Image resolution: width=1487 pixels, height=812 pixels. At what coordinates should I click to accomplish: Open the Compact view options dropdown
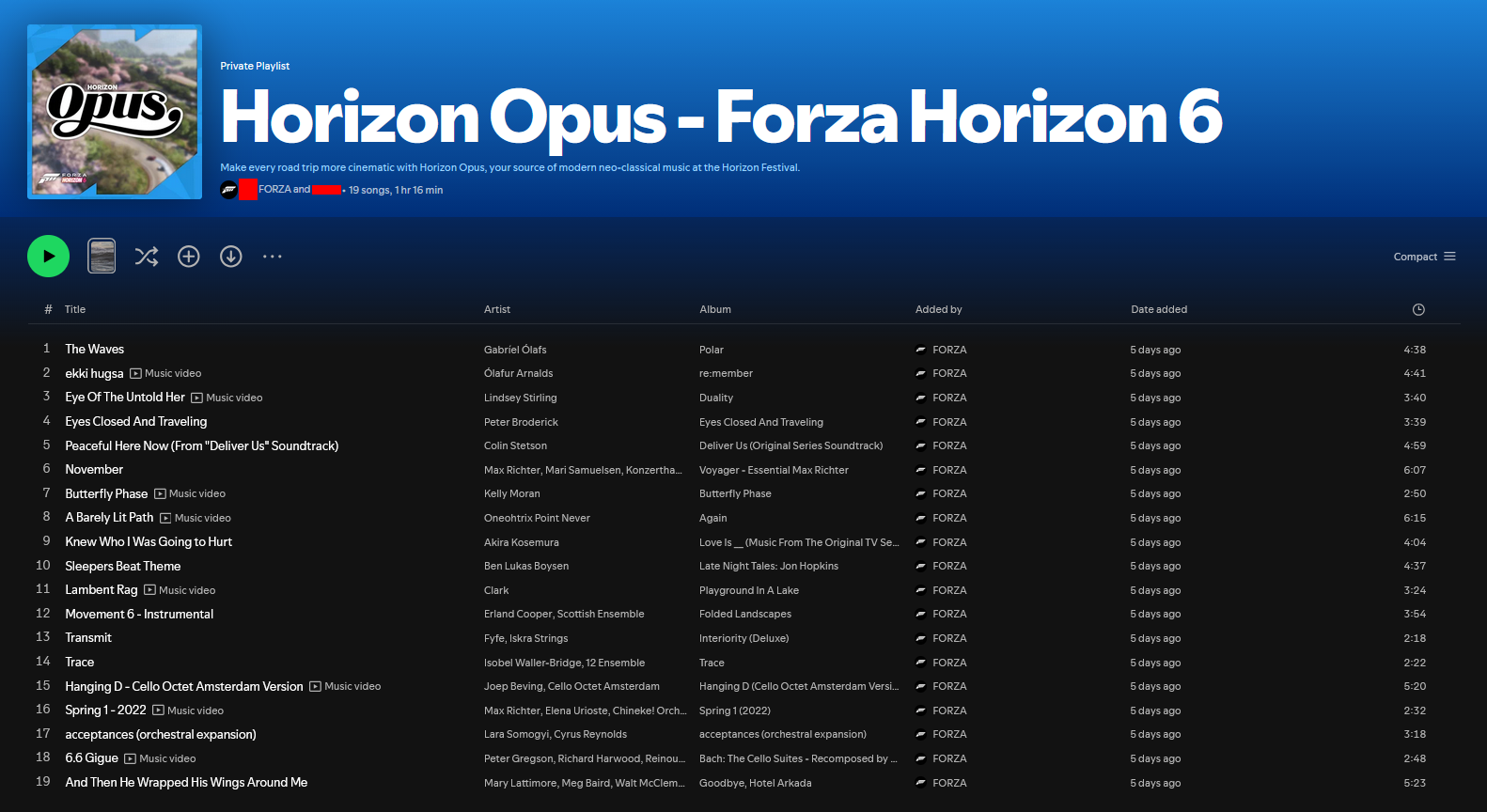1425,257
